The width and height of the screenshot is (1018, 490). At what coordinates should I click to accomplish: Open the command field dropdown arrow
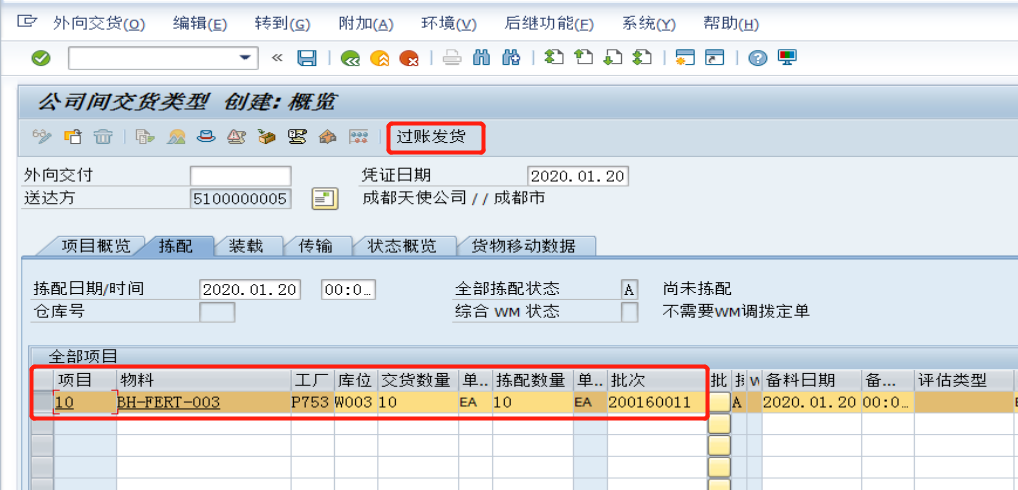click(x=245, y=58)
